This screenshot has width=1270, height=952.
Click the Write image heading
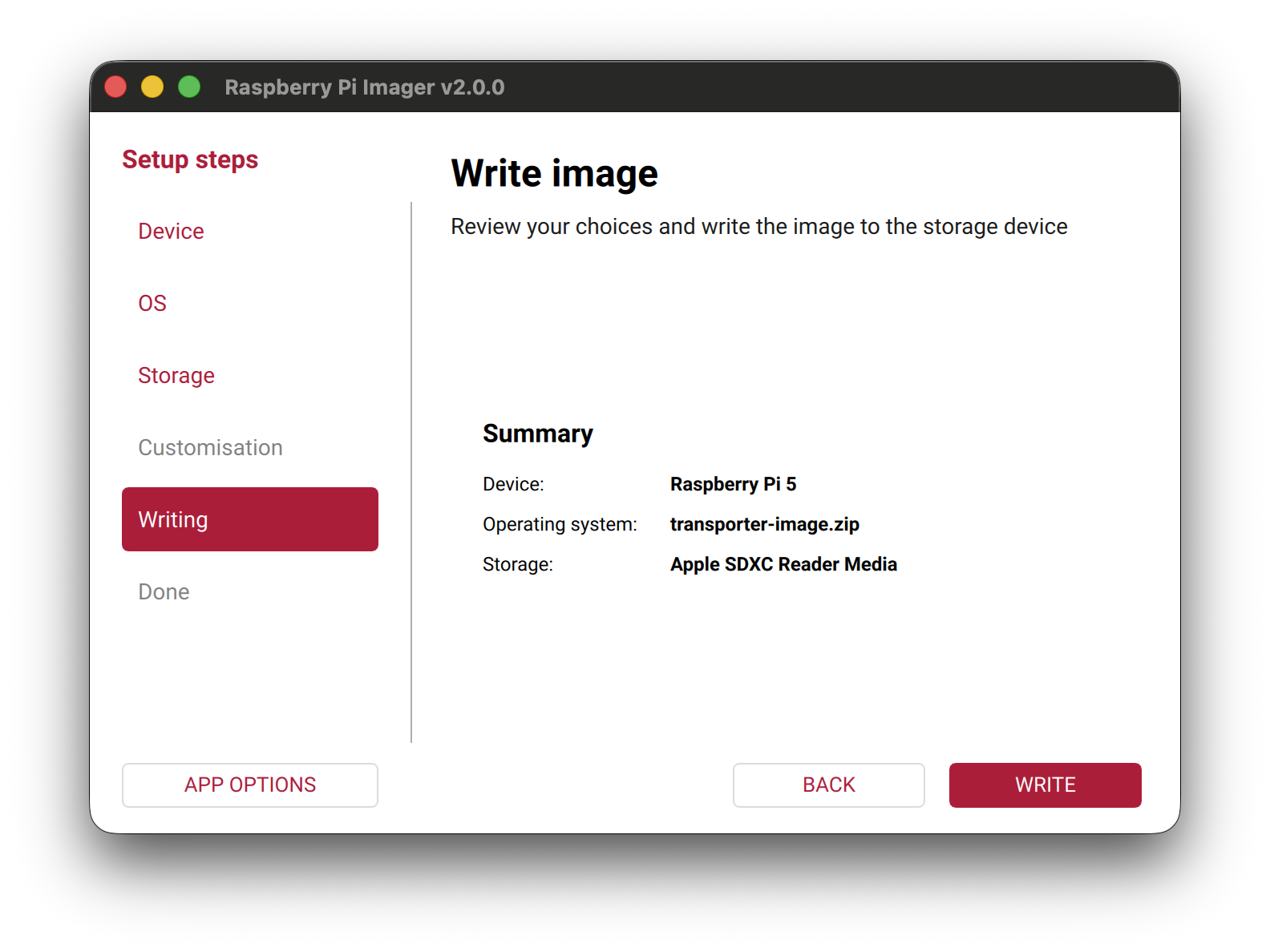555,173
